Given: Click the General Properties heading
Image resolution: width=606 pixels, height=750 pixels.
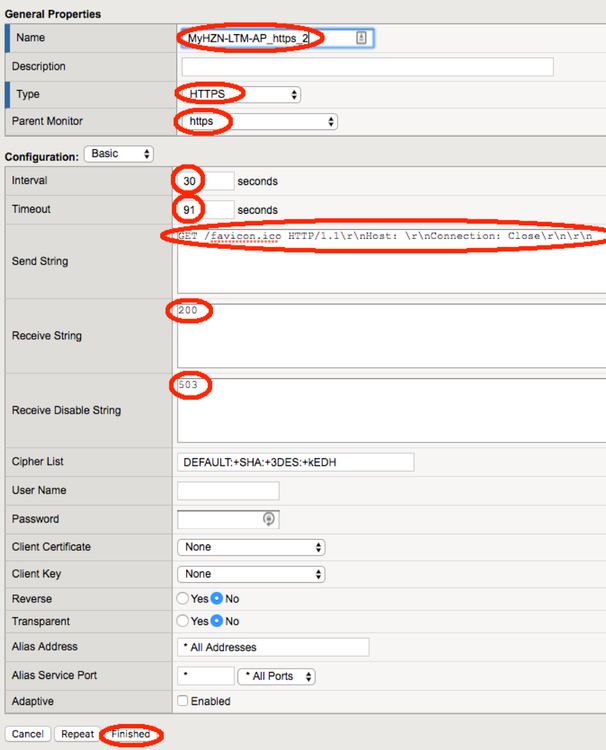Looking at the screenshot, I should pos(53,14).
